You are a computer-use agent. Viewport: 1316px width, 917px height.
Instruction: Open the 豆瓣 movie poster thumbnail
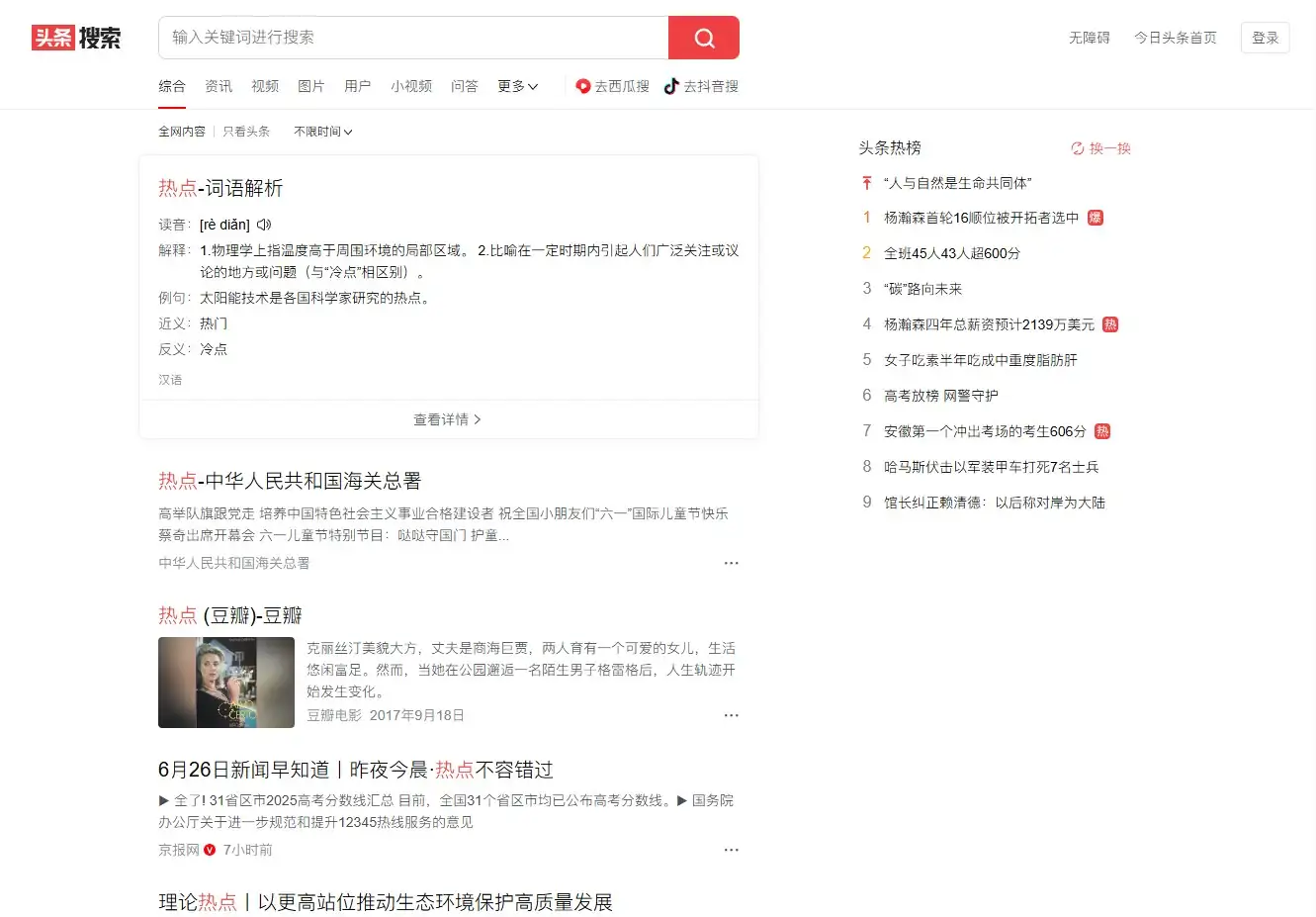(226, 683)
